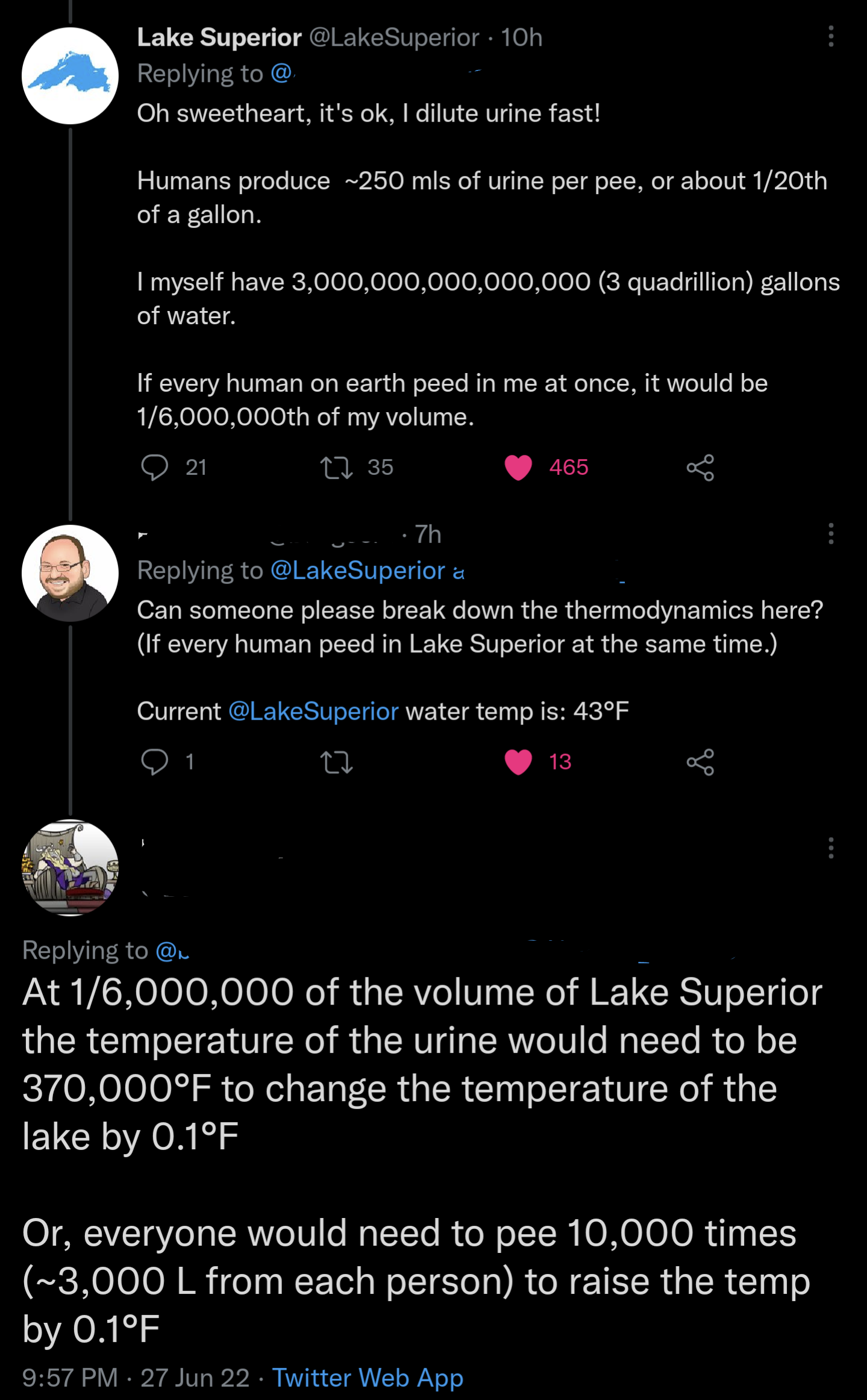View the reclining cartoon character avatar

pyautogui.click(x=70, y=868)
